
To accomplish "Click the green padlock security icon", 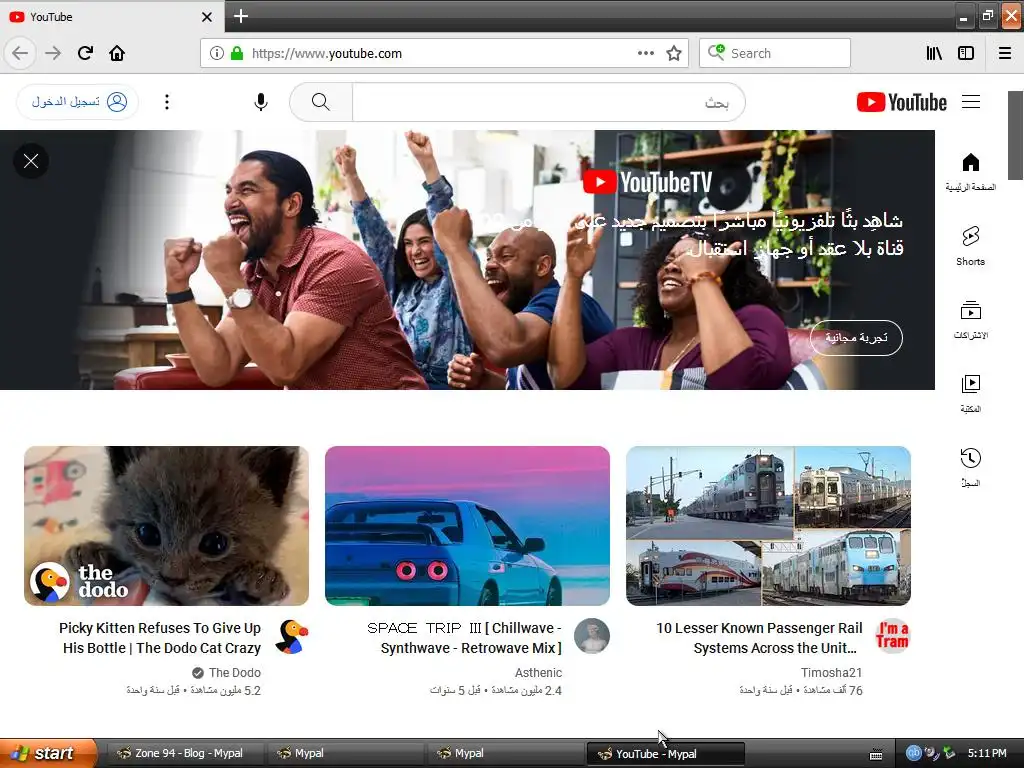I will 236,54.
